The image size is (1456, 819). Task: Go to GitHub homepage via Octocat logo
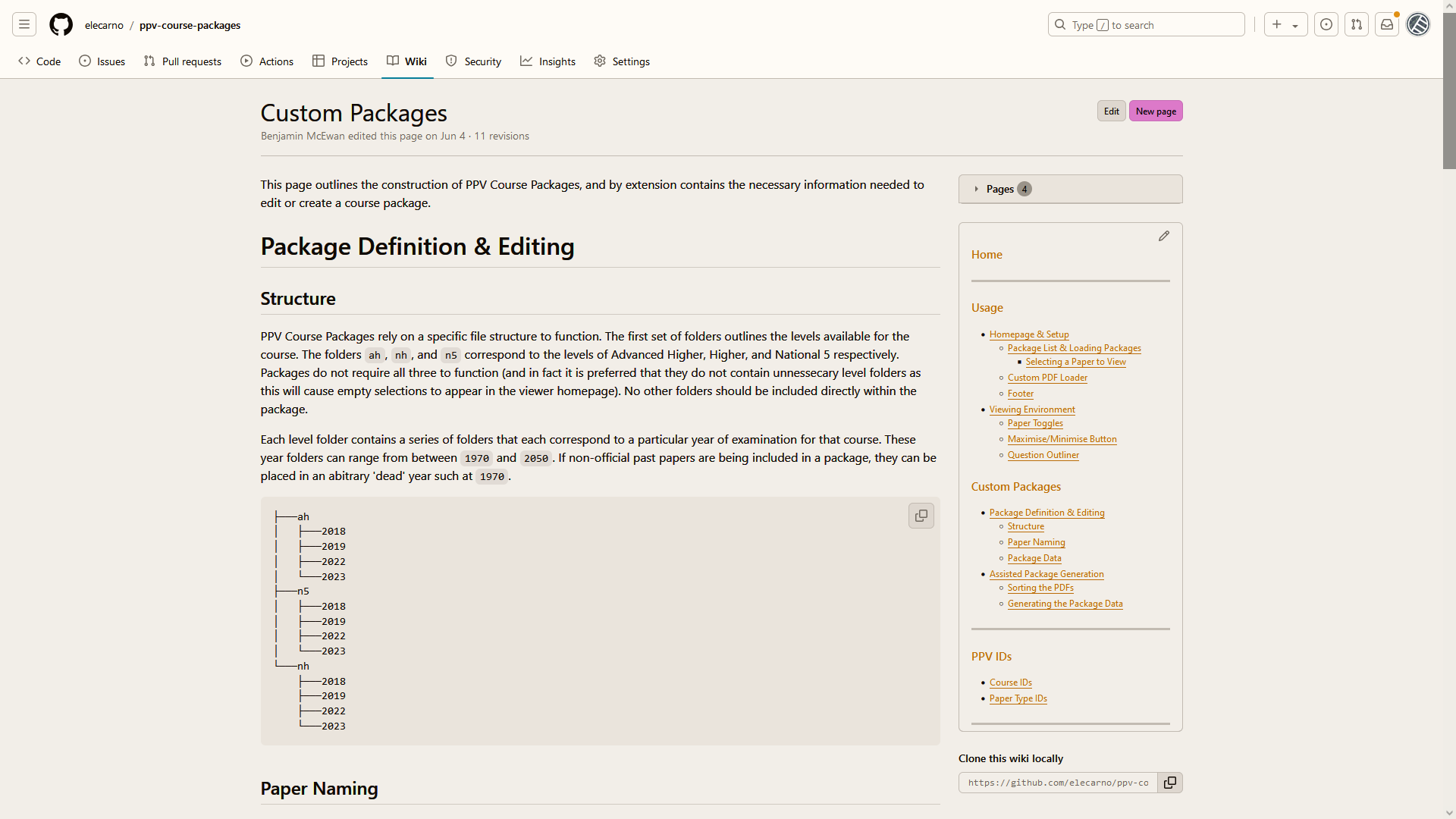61,24
